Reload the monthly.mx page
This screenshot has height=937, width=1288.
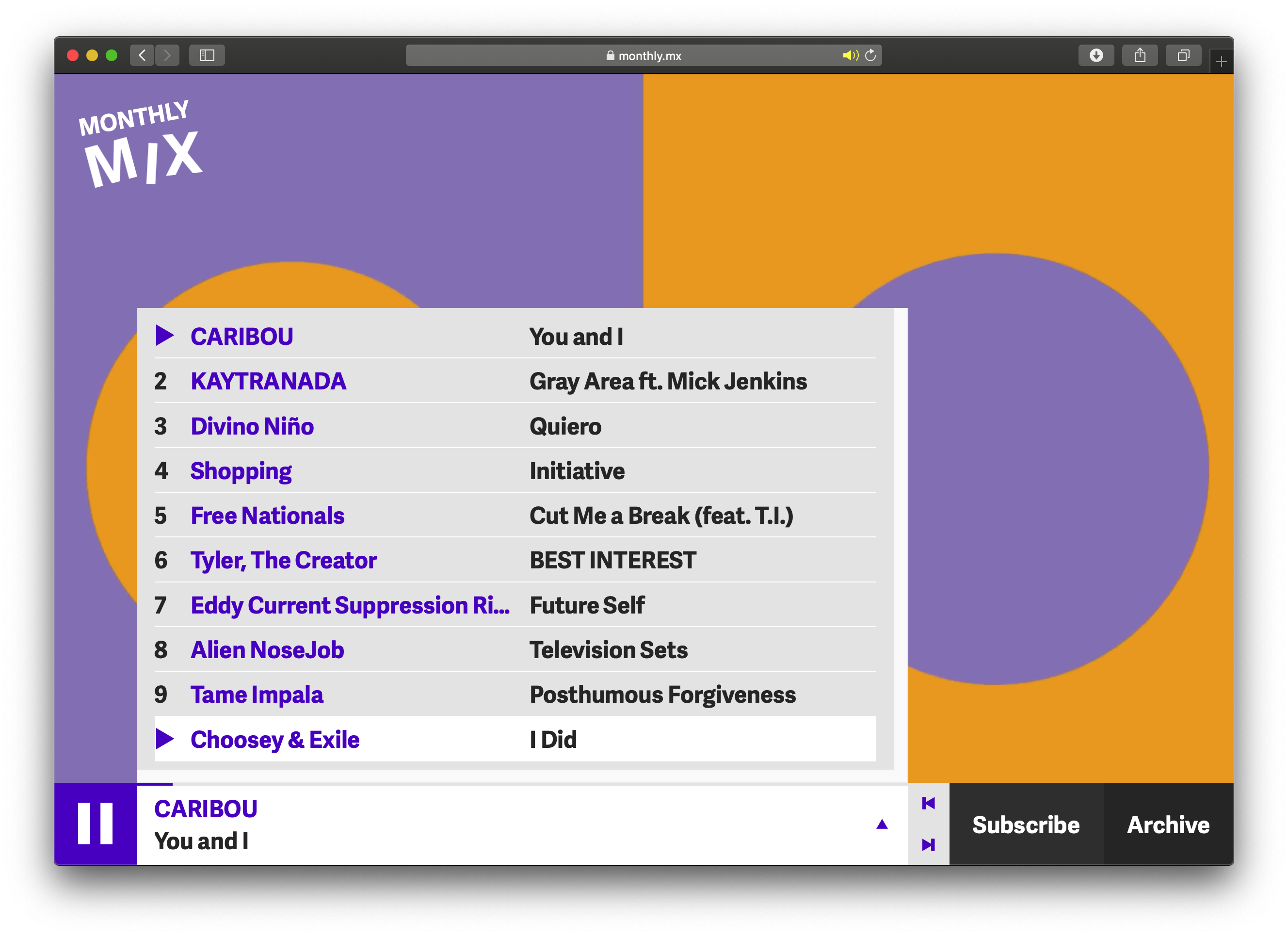870,55
